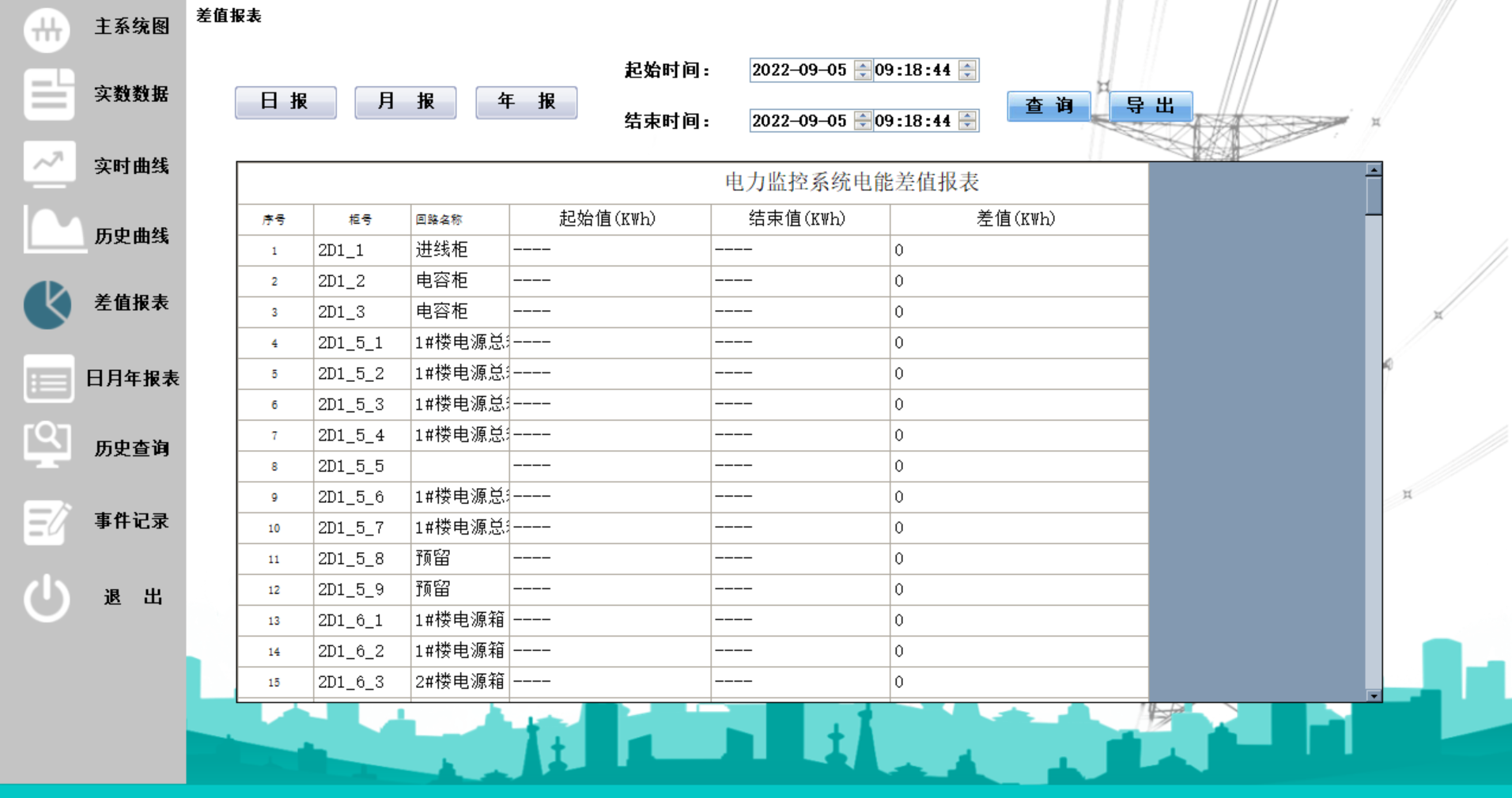Open 事件记录 via the note-edit icon
1512x798 pixels.
point(47,520)
